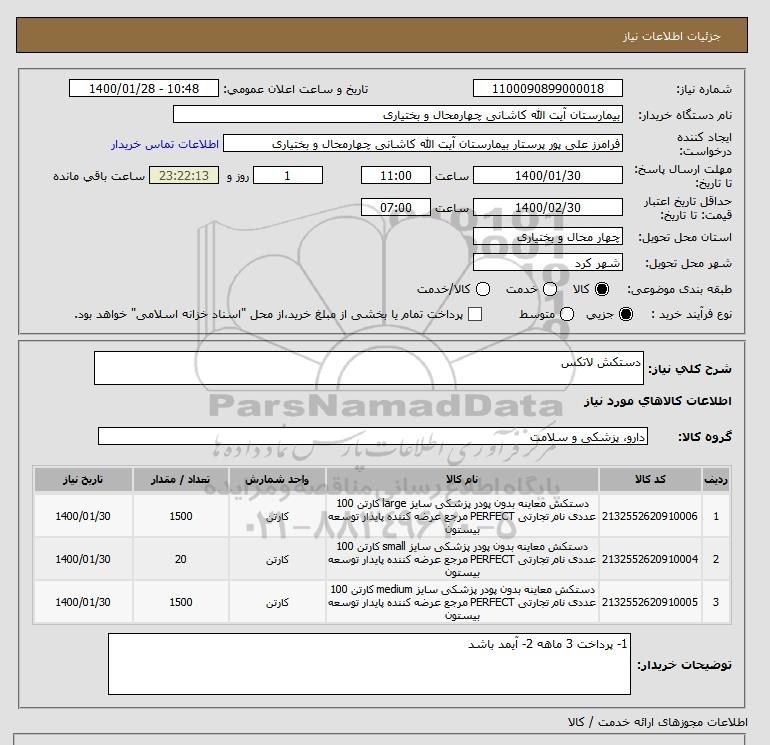This screenshot has height=745, width=770.
Task: Click the request creator name field
Action: click(423, 143)
